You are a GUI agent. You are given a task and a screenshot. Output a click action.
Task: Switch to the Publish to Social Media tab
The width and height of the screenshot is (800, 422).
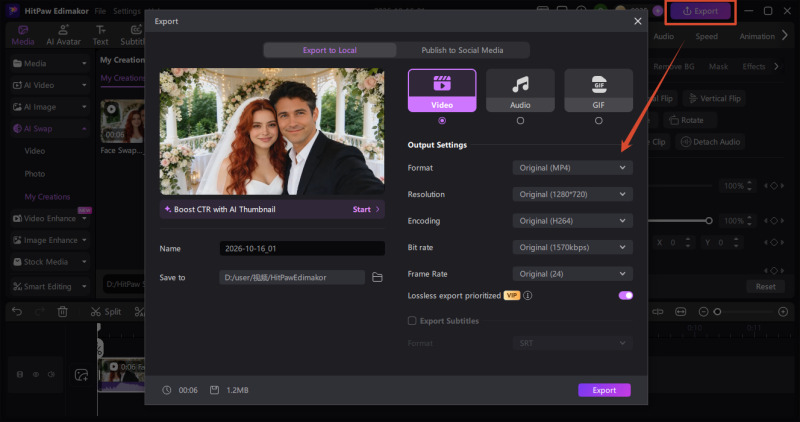(462, 50)
